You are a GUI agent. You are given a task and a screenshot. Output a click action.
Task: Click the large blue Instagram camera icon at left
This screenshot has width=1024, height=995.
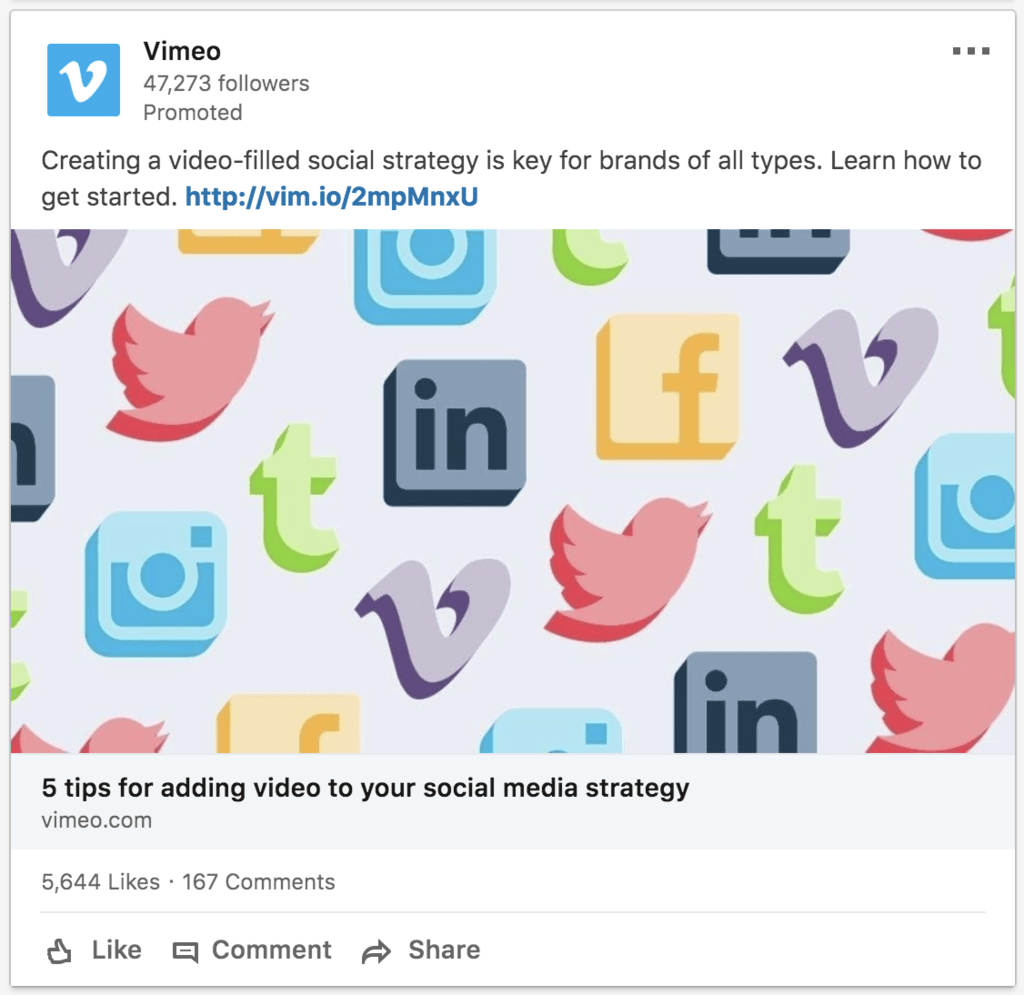coord(156,584)
